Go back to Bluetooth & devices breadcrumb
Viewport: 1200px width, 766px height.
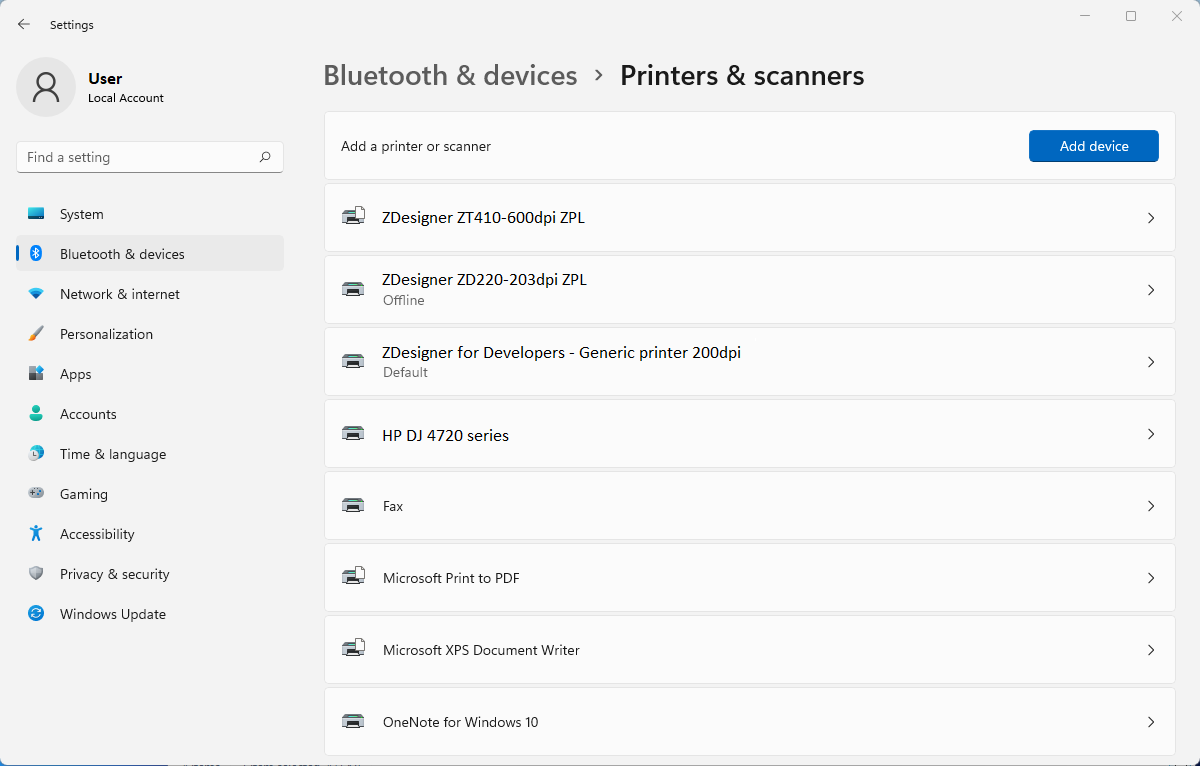click(x=450, y=76)
